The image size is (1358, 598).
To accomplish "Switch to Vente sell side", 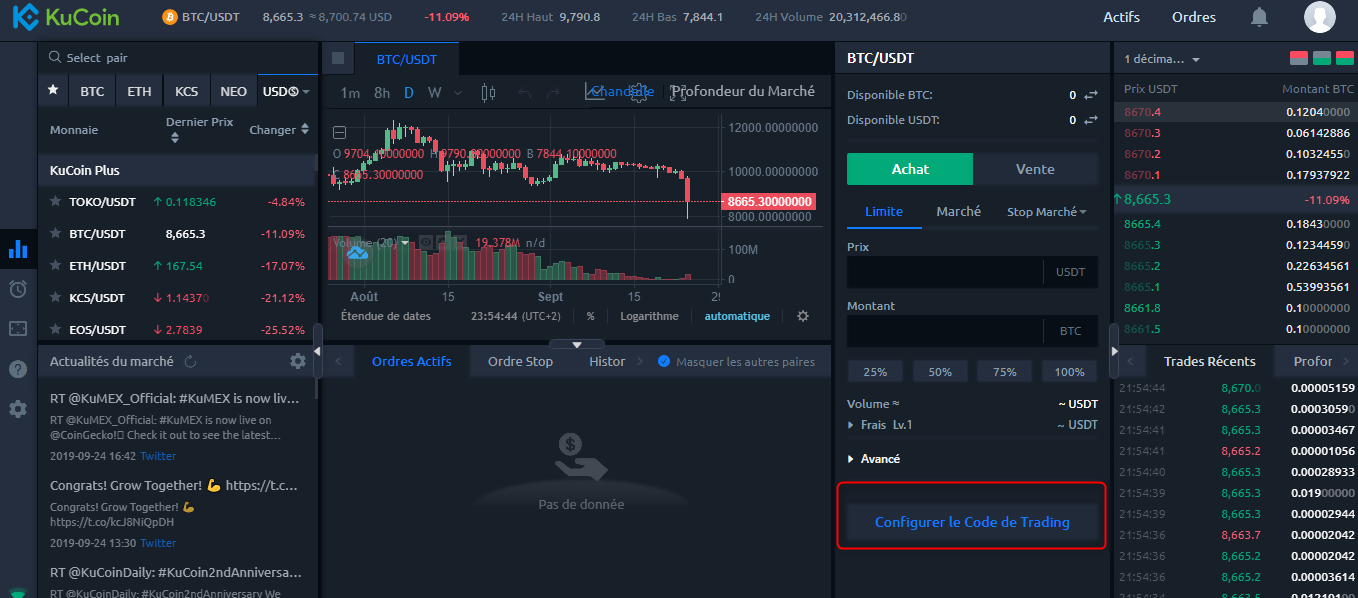I will tap(1035, 169).
